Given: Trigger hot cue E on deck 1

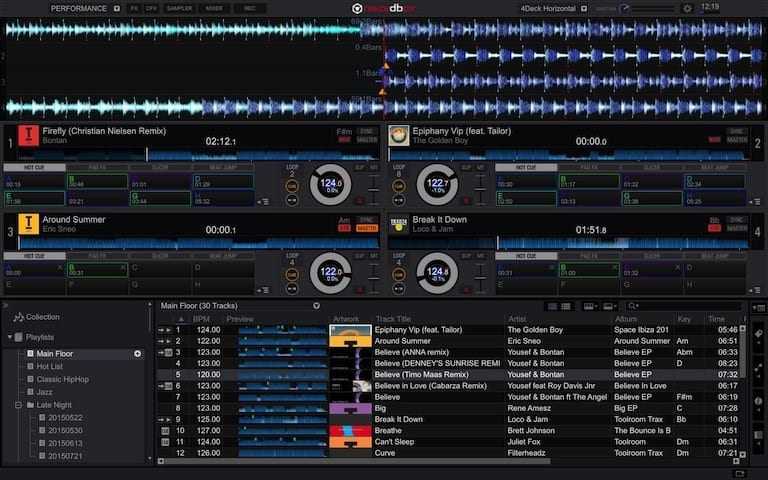Looking at the screenshot, I should pyautogui.click(x=34, y=198).
